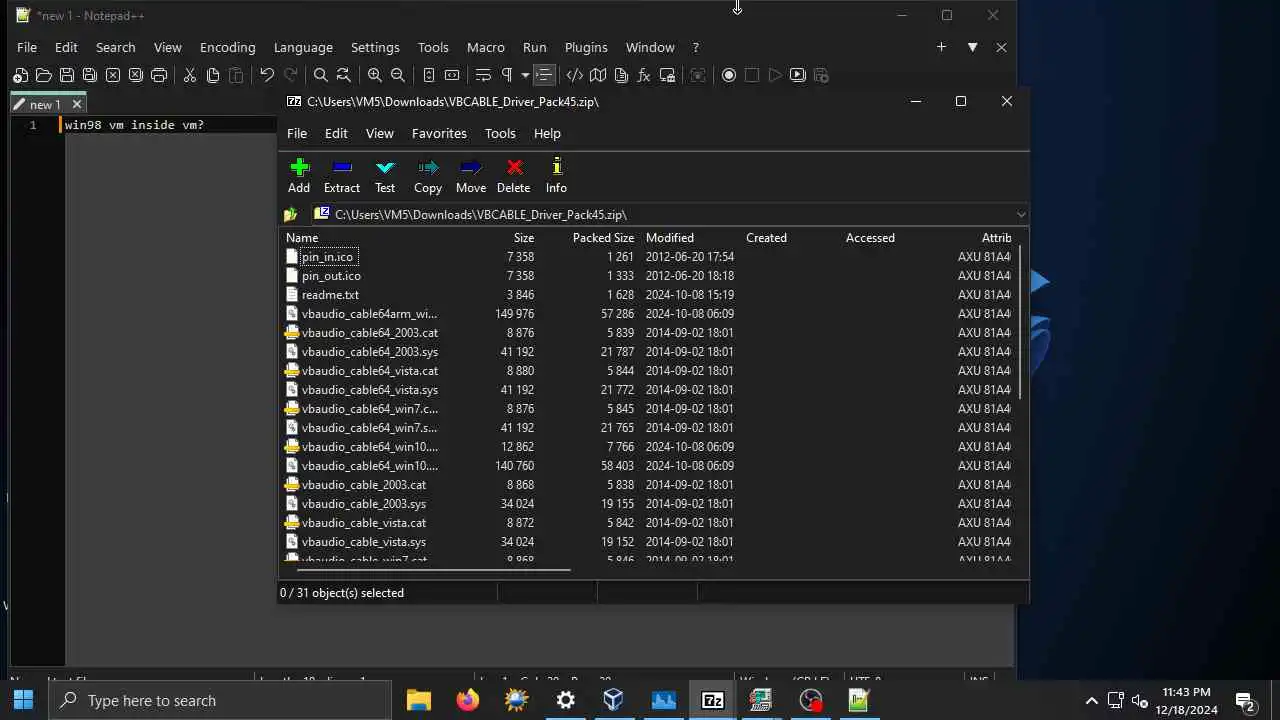Click the Print icon in Notepad++ toolbar
Screen dimensions: 1280x720
[x=158, y=75]
